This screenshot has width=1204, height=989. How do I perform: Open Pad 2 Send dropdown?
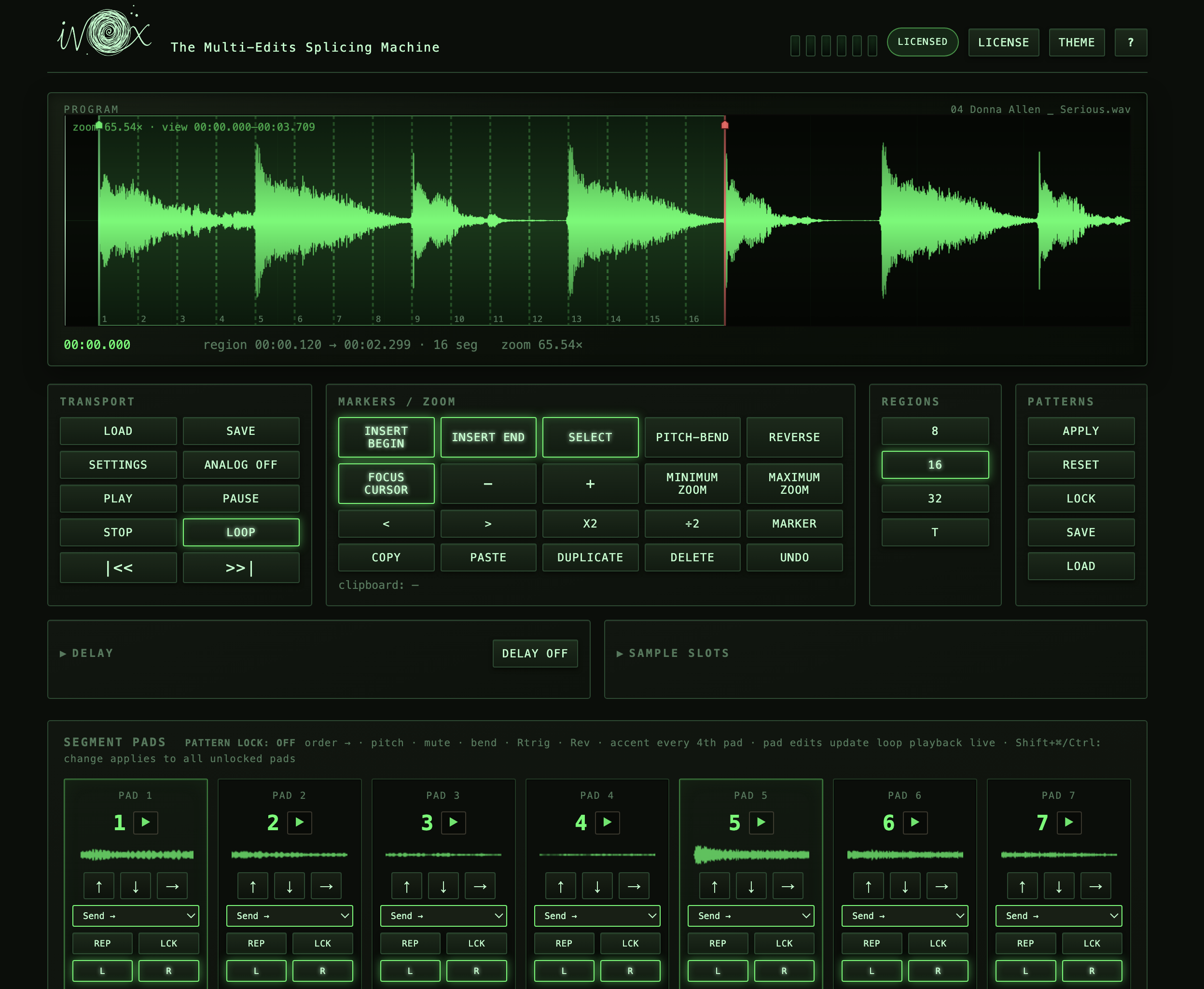coord(290,916)
